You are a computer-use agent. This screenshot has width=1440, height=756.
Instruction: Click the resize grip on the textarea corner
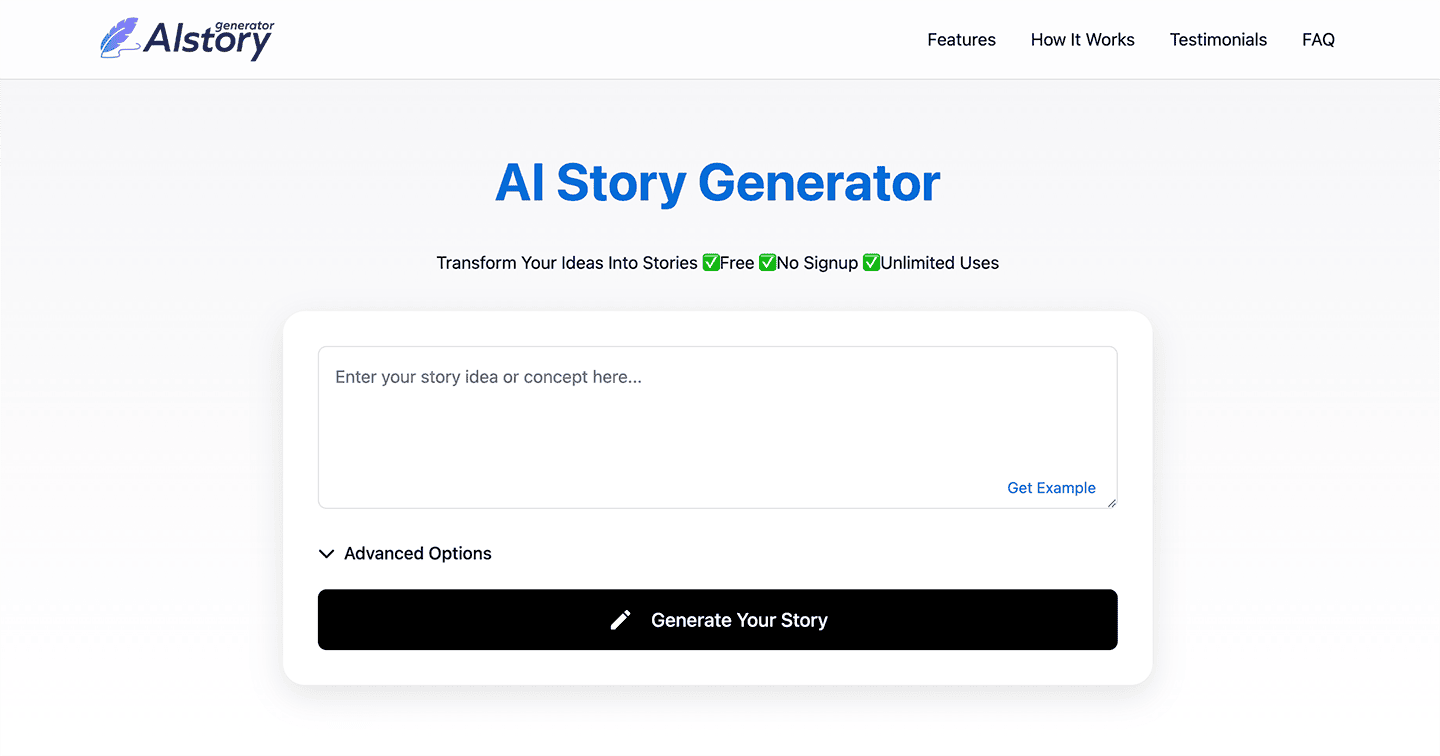point(1111,503)
